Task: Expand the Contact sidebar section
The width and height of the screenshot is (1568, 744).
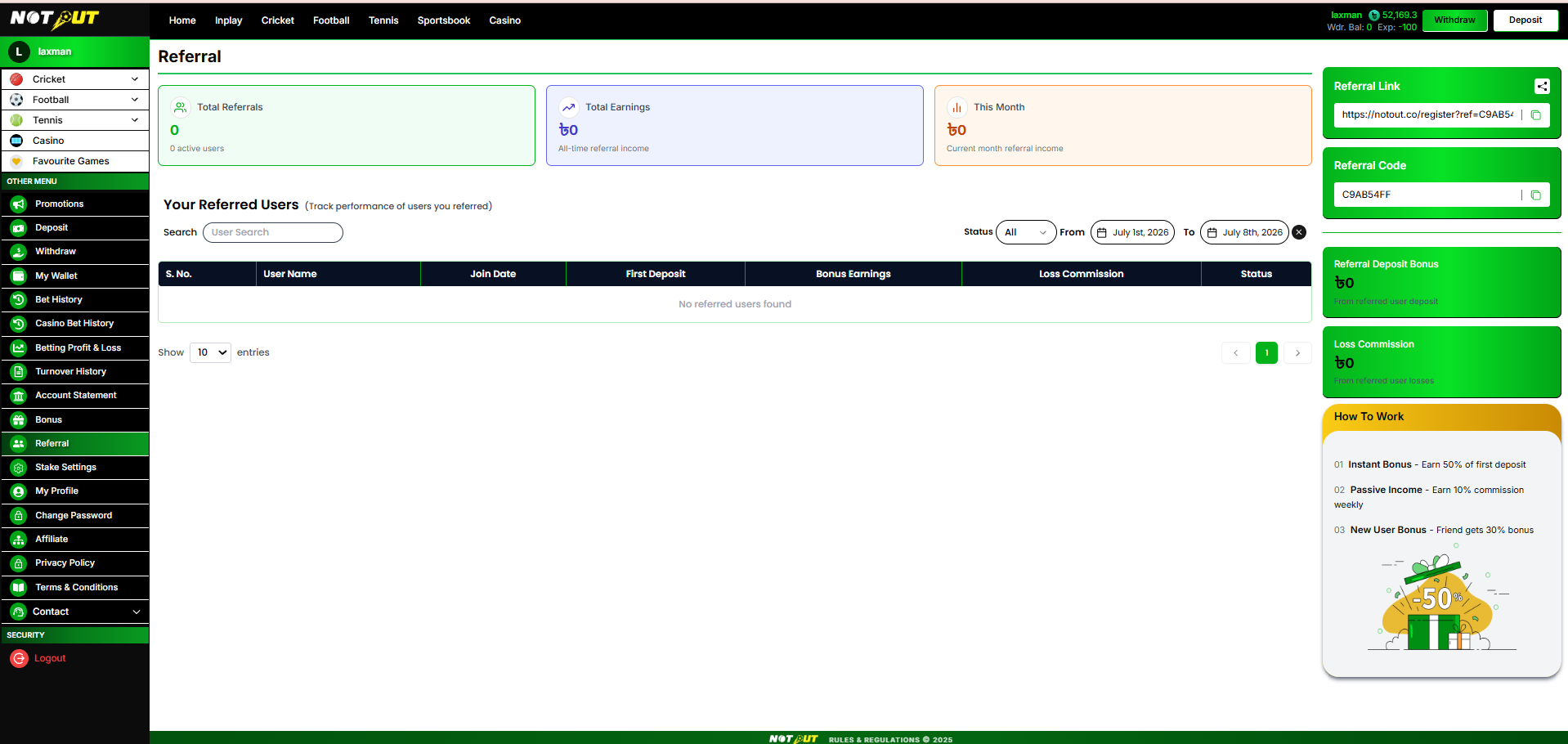Action: pos(75,612)
